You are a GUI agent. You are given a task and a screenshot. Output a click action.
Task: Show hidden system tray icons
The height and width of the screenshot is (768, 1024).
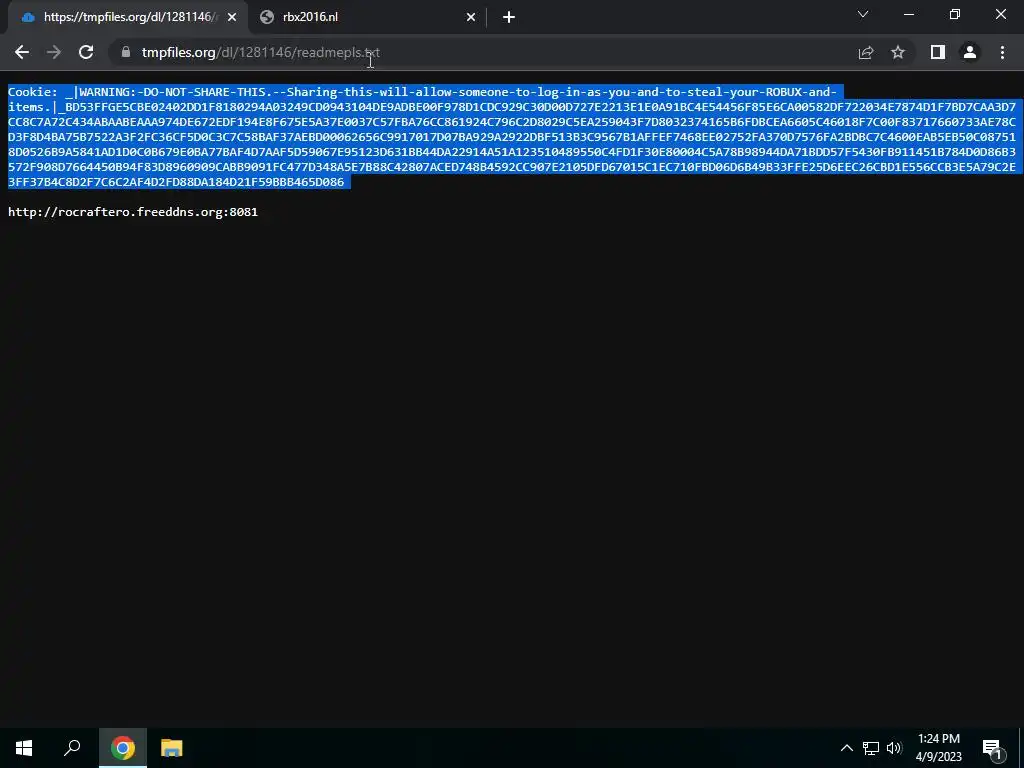click(x=846, y=748)
